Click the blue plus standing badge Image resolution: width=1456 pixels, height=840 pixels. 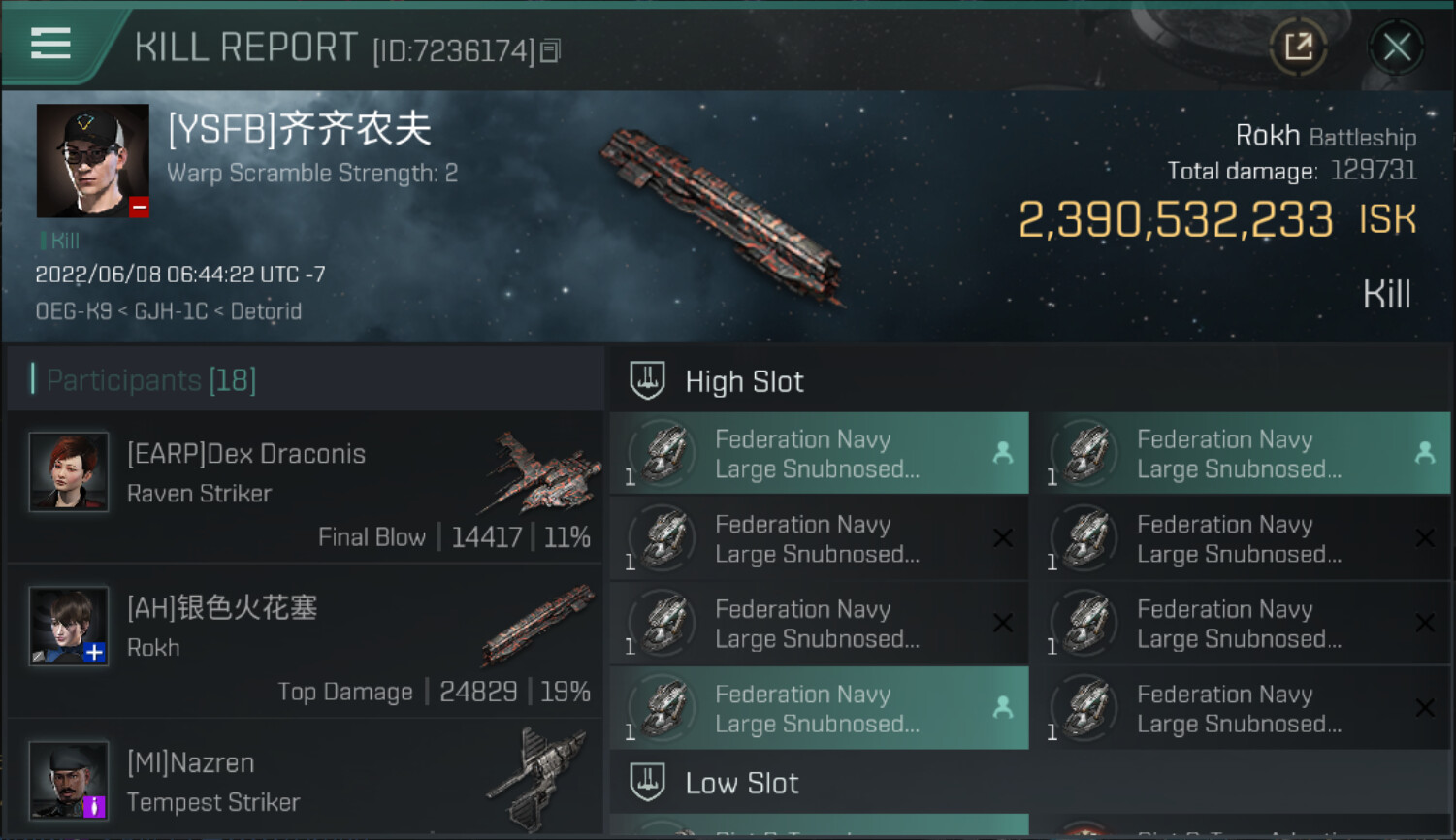94,652
